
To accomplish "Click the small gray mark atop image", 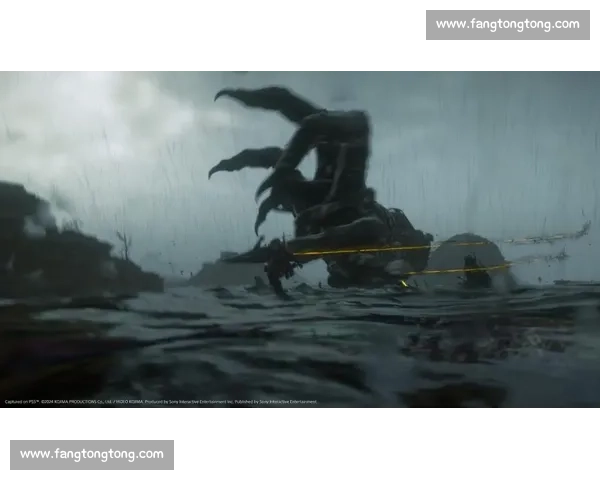I will [239, 68].
